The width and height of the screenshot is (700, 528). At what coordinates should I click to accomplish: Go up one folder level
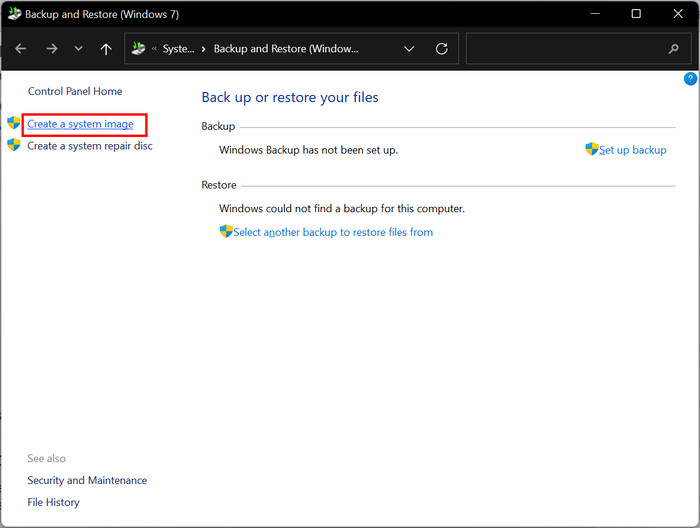coord(106,49)
